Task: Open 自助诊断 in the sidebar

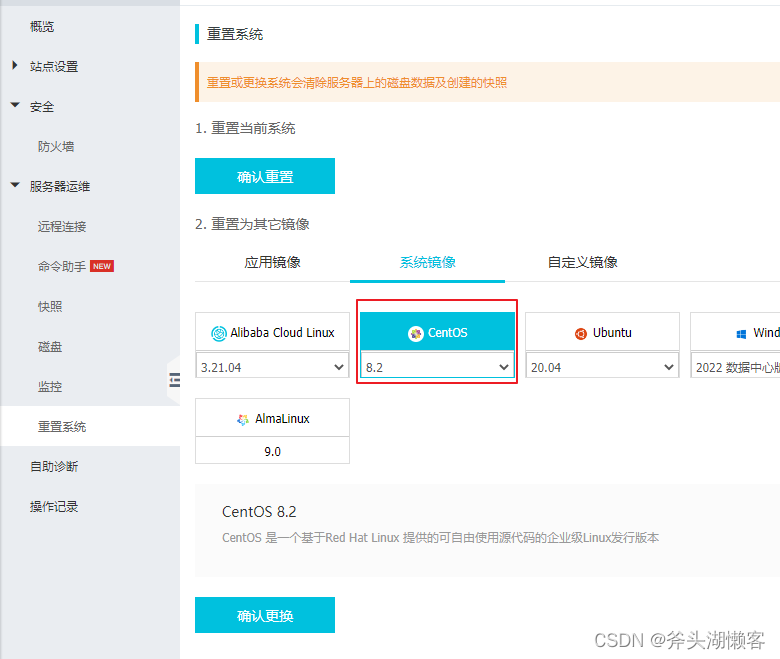Action: (x=54, y=466)
